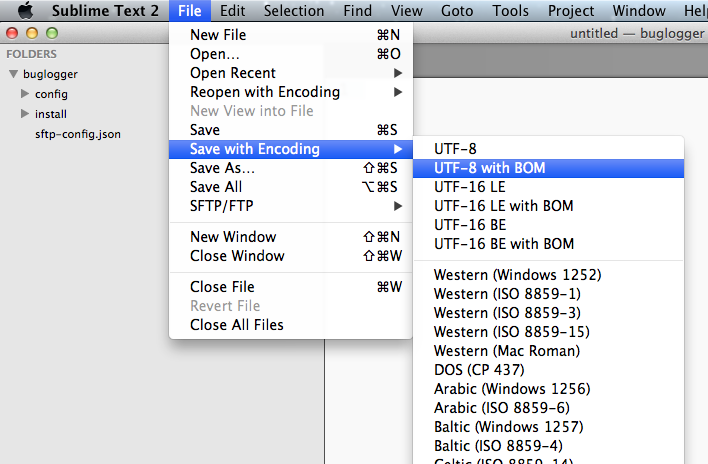Select Save in the File menu
This screenshot has height=464, width=708.
click(x=291, y=130)
